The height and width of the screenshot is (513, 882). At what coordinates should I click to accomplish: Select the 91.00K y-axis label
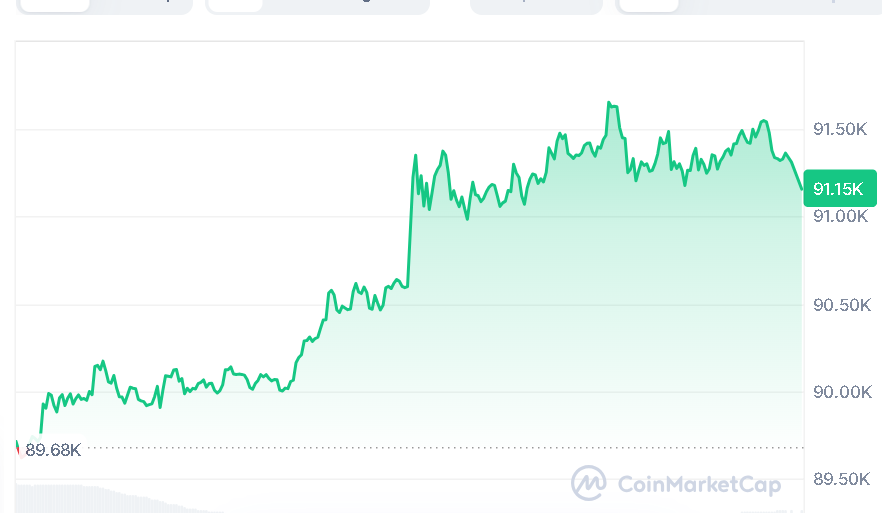[x=840, y=216]
